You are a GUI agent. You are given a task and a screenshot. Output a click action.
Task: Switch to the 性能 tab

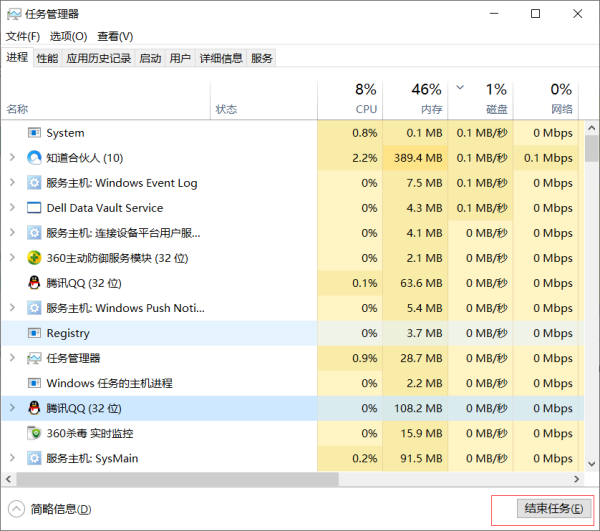(47, 58)
